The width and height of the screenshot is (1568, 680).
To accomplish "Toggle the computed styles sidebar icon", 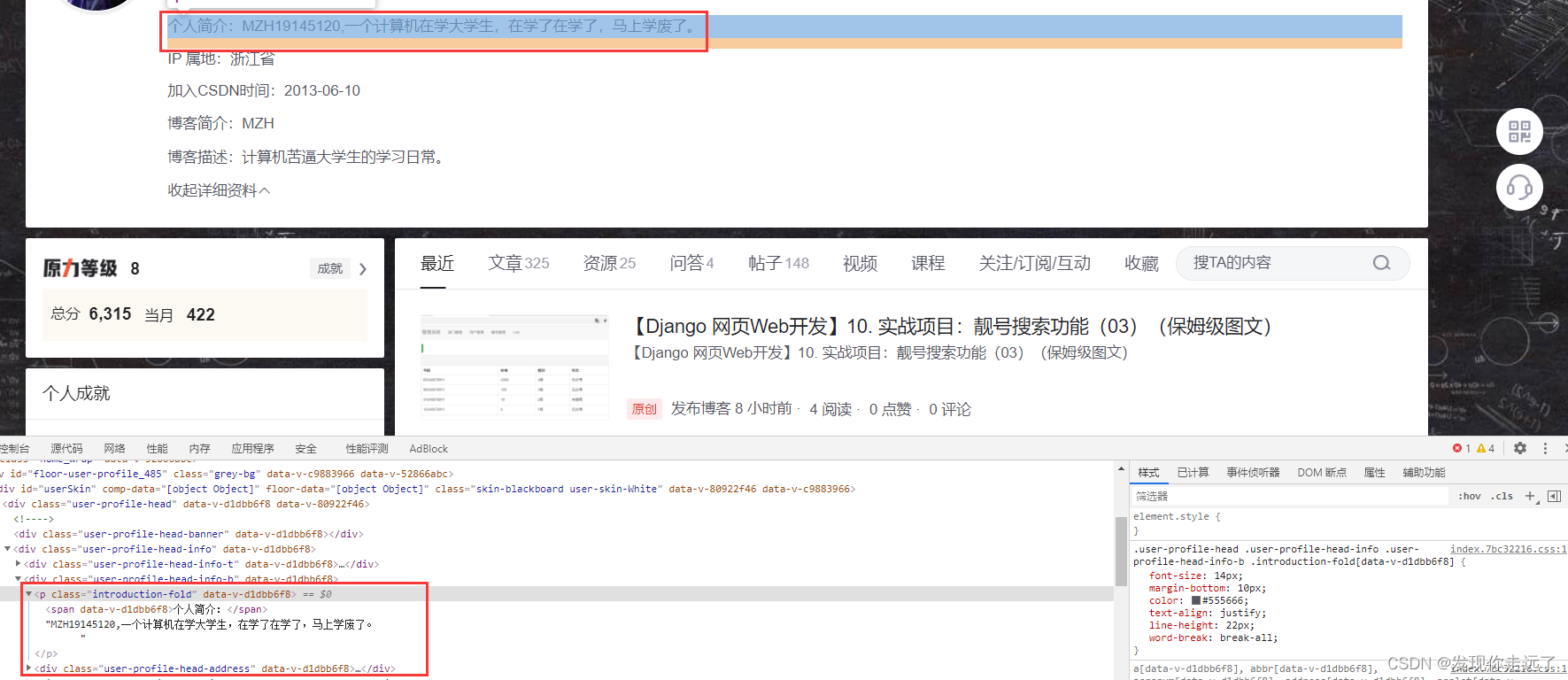I will [1554, 496].
